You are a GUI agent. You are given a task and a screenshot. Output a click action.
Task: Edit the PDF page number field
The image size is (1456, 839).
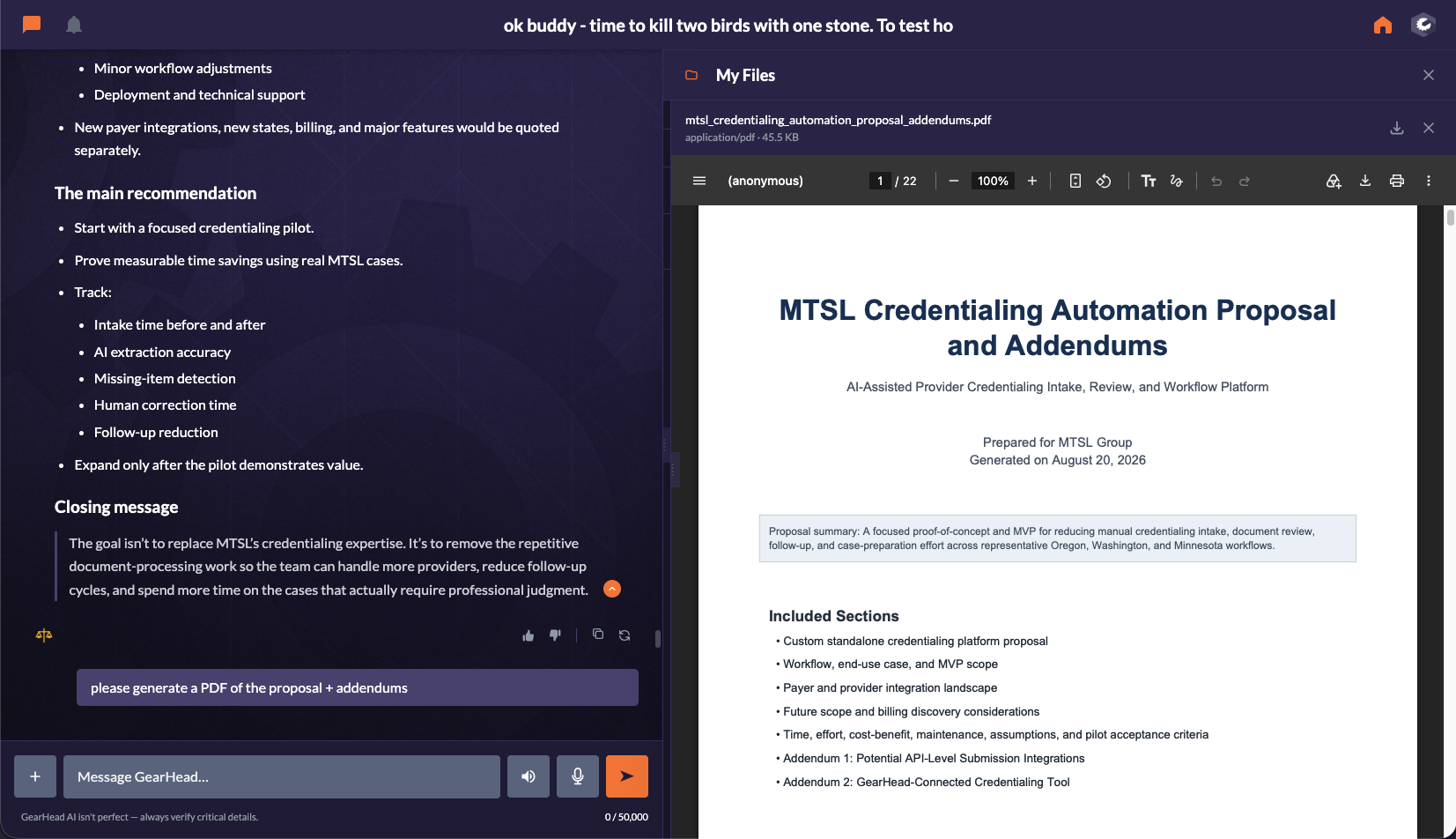[x=880, y=181]
